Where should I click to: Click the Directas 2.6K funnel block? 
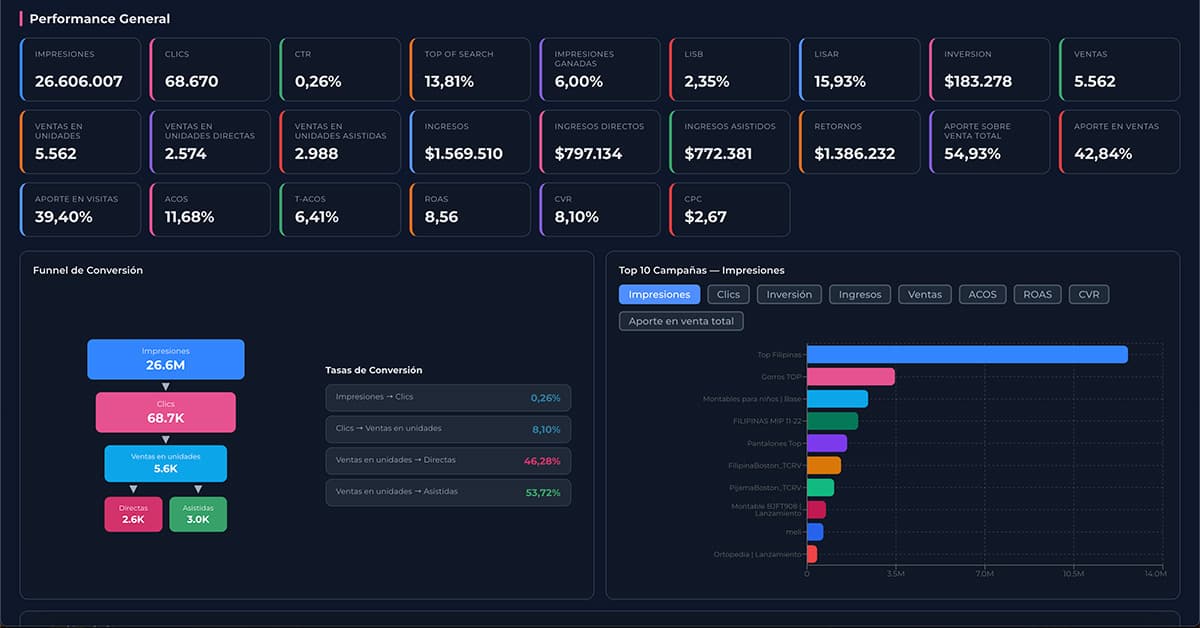click(133, 514)
